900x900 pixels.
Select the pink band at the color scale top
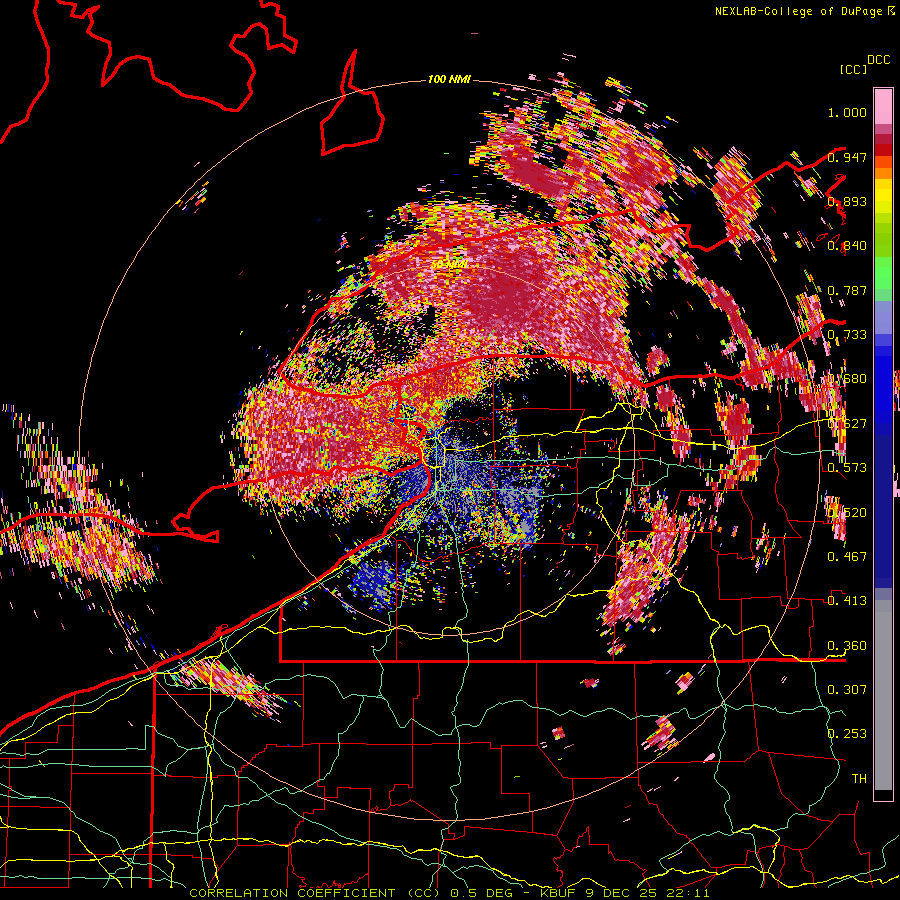coord(883,106)
